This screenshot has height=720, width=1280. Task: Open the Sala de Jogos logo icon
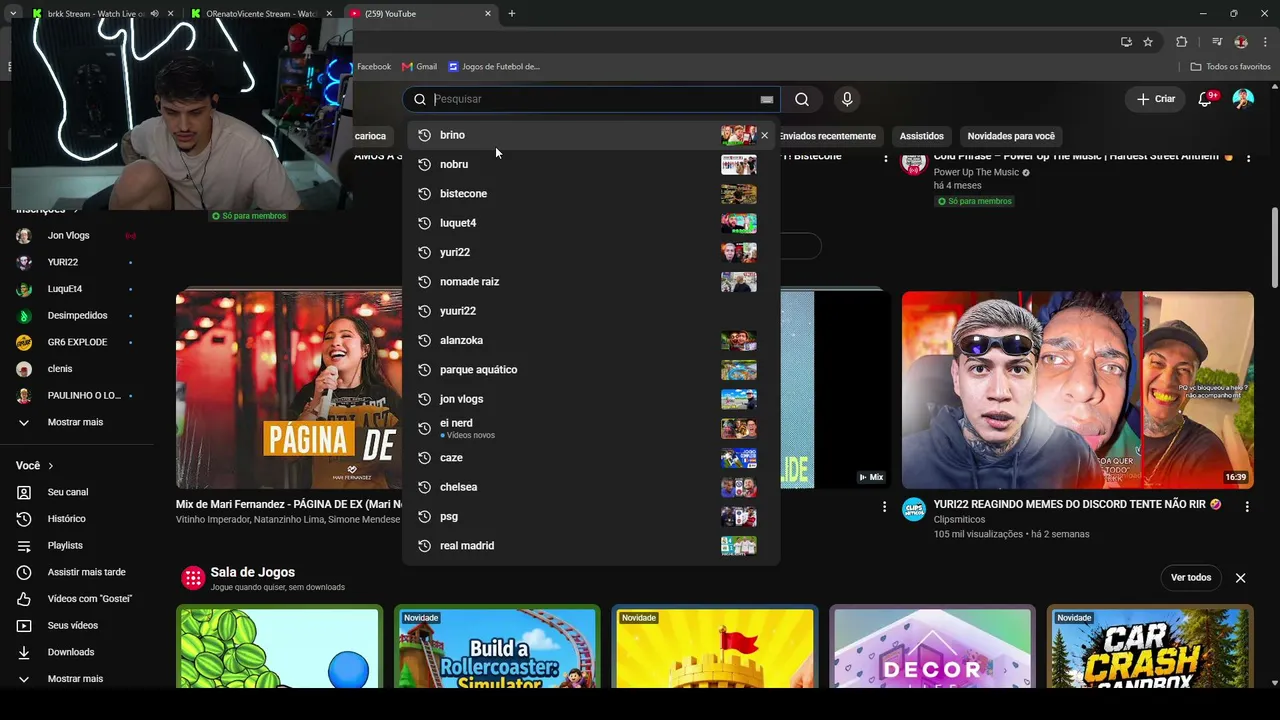(x=193, y=578)
